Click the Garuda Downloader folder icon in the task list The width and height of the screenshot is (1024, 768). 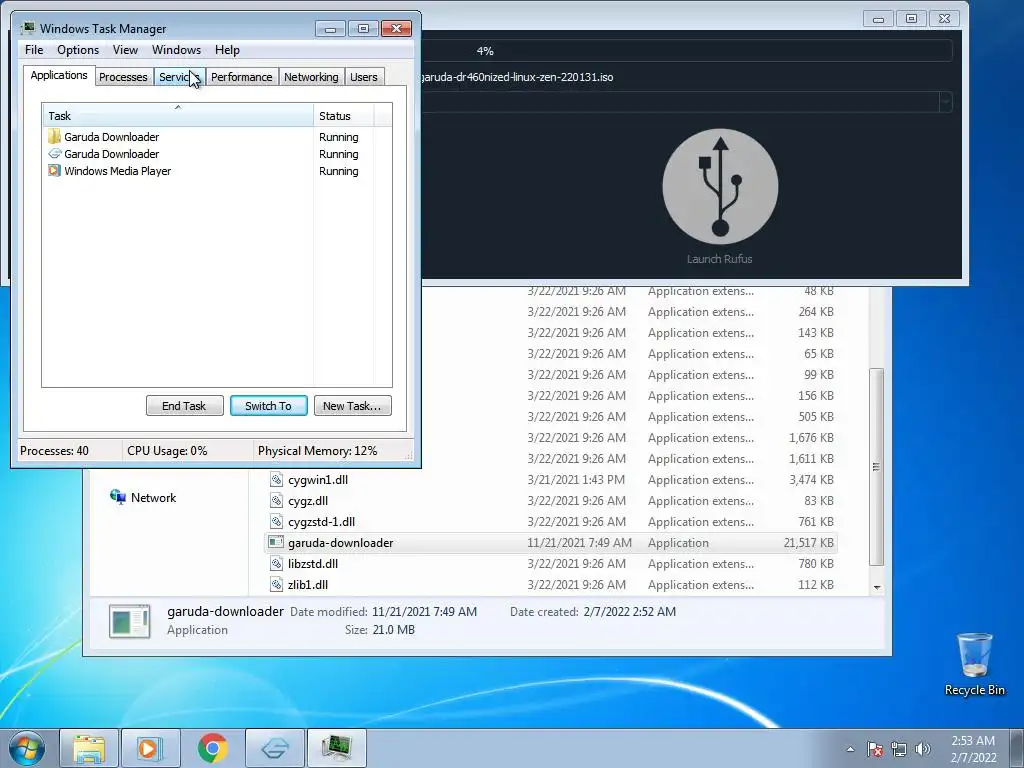point(54,136)
